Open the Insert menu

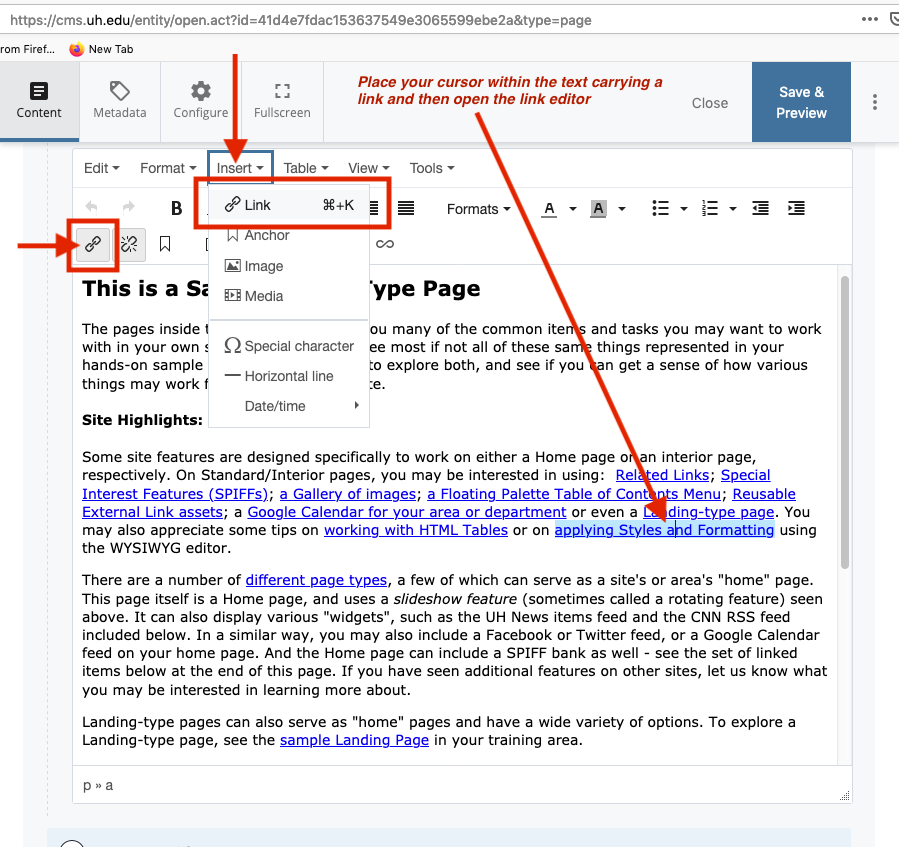point(240,168)
